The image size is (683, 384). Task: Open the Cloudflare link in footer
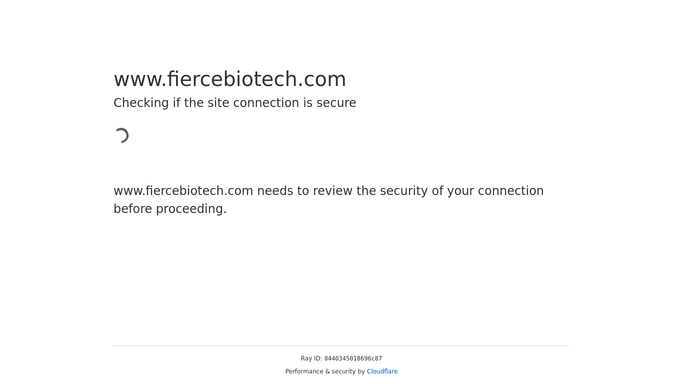point(382,371)
